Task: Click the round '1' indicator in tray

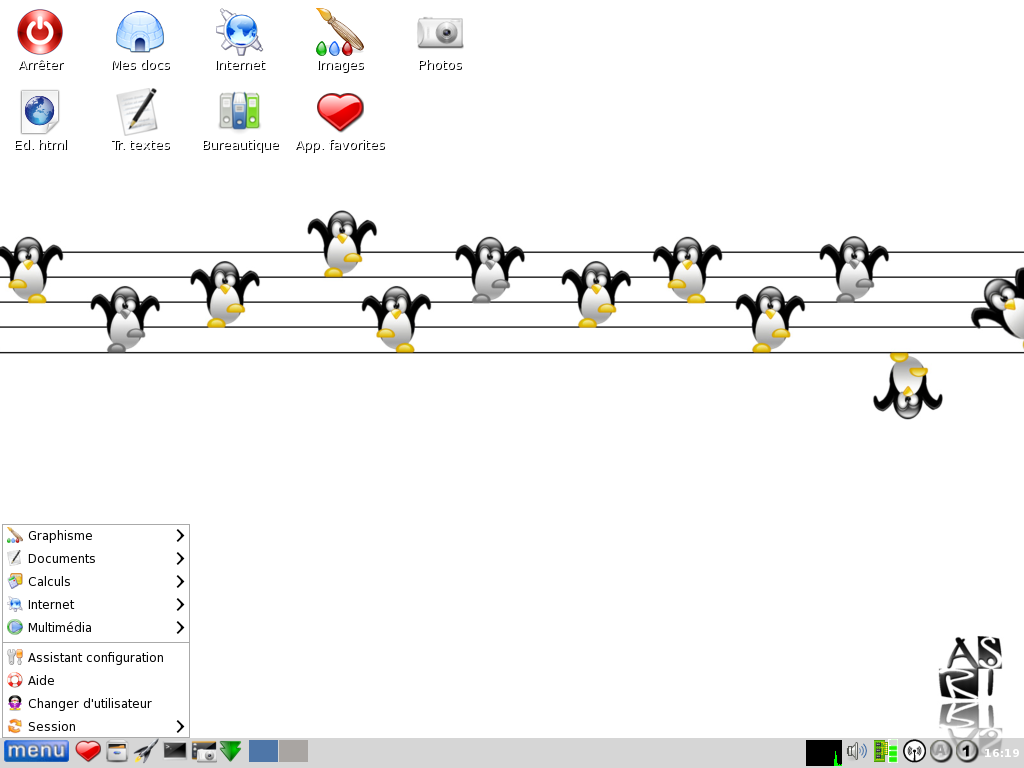Action: 967,751
